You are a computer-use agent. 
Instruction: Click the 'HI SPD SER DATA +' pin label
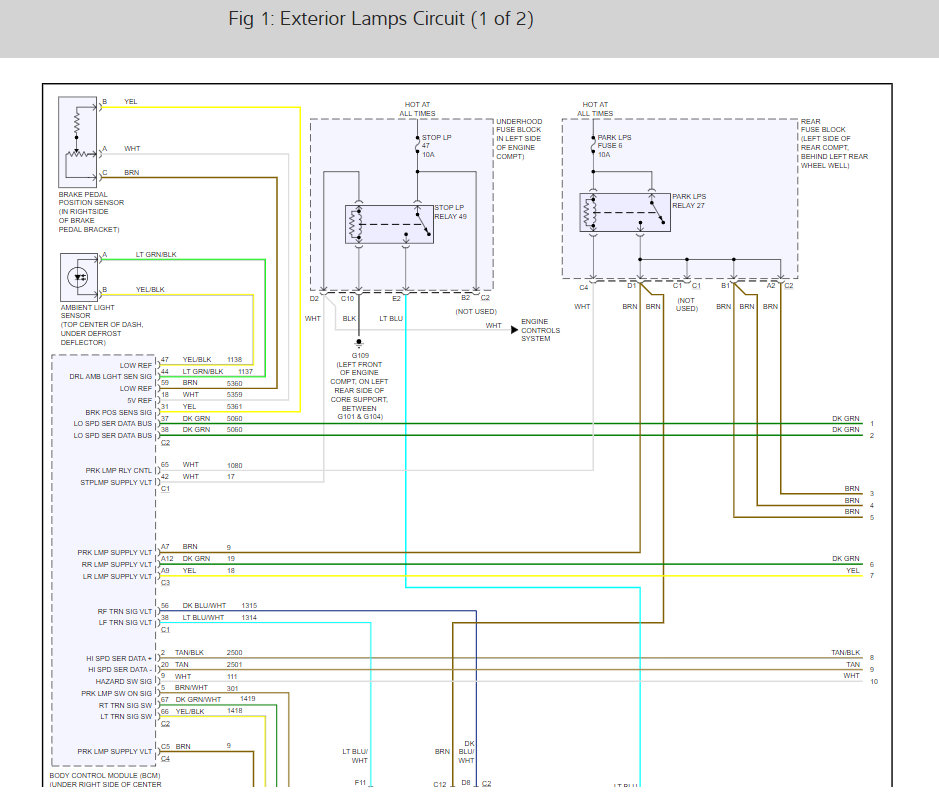tap(119, 659)
